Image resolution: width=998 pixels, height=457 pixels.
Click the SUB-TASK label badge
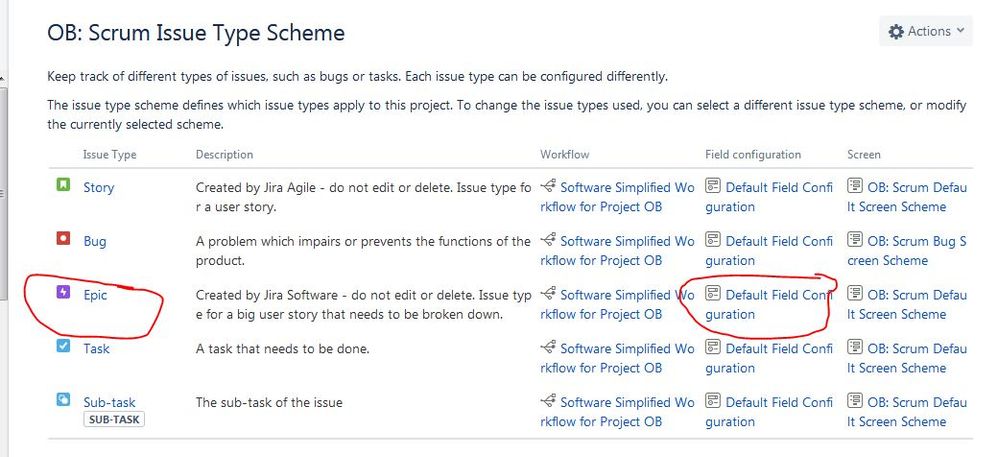tap(113, 419)
